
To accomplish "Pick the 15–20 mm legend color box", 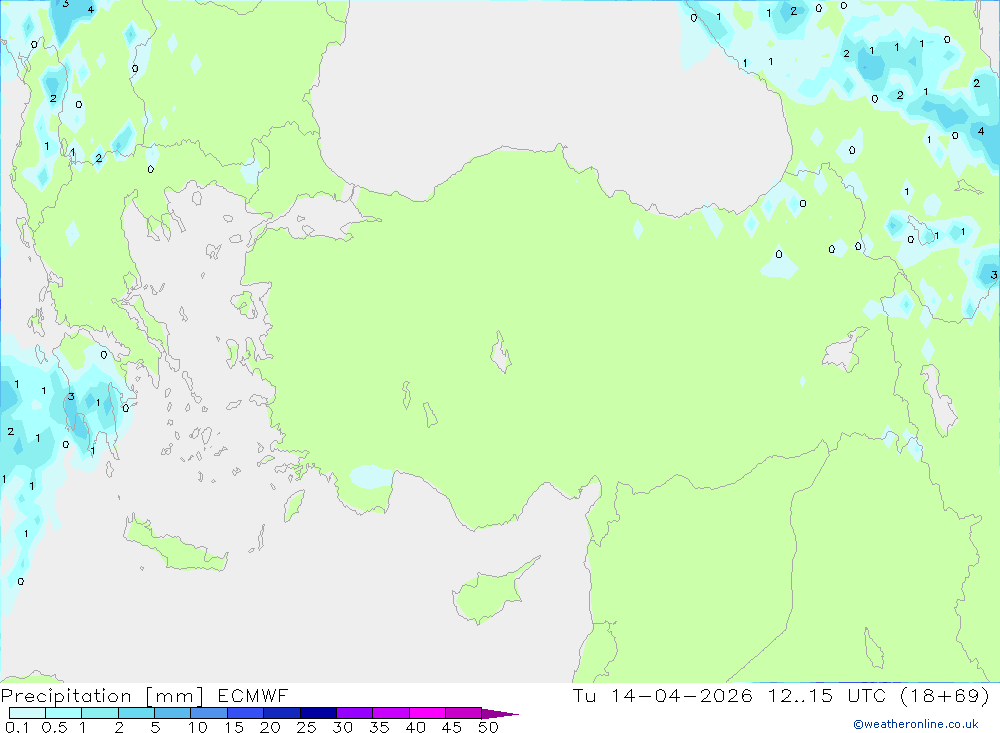I will pos(246,713).
